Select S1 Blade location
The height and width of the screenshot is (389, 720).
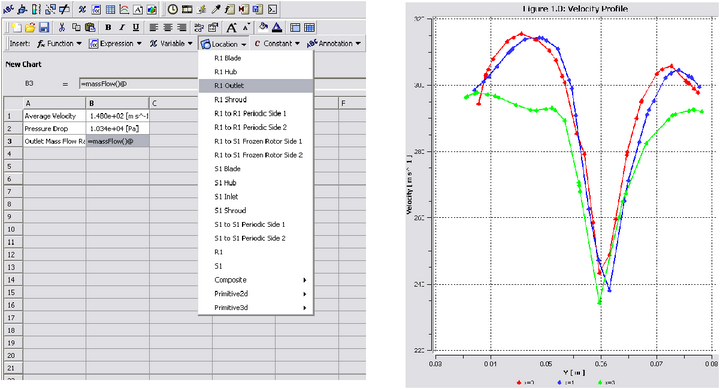[x=256, y=169]
